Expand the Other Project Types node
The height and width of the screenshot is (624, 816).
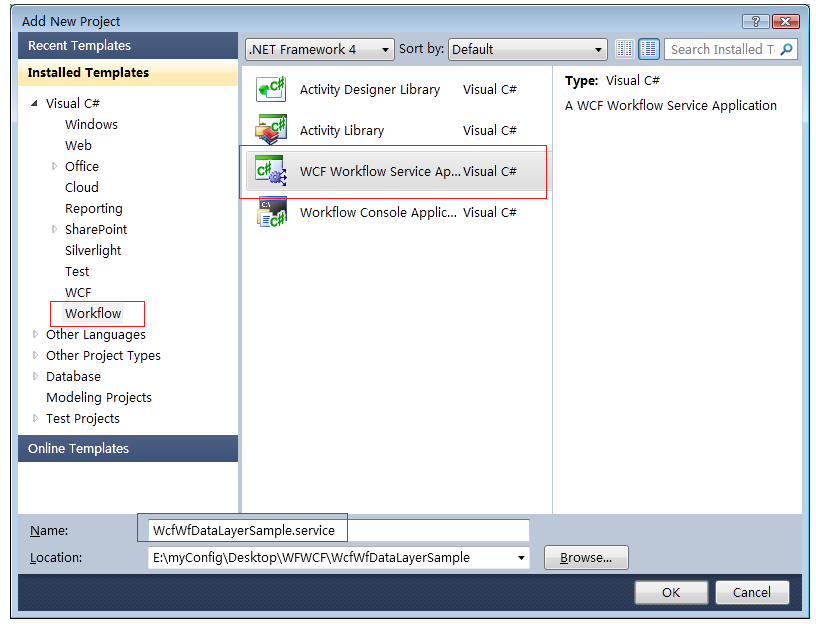(35, 355)
